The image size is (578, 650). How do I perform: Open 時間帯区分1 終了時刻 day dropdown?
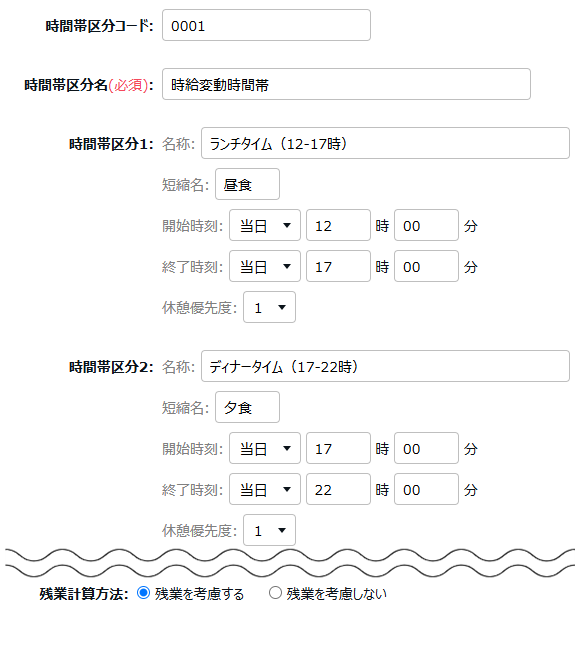(x=265, y=266)
